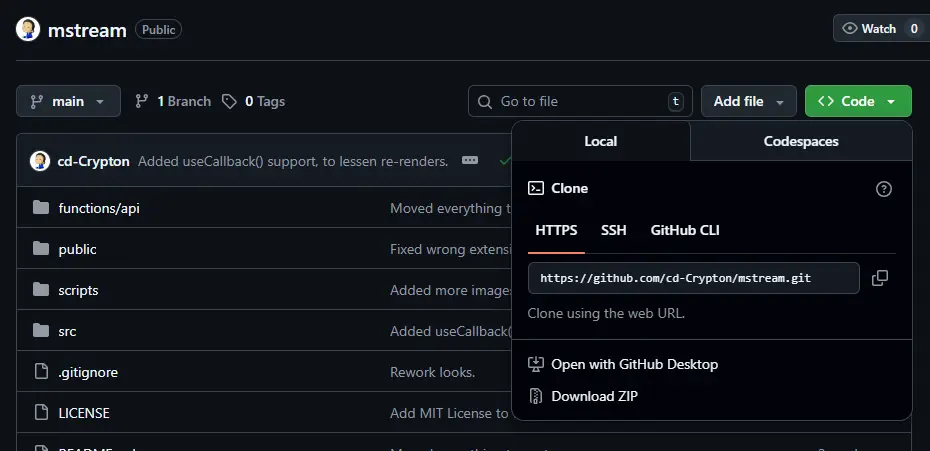Click the Watch button

click(x=881, y=28)
